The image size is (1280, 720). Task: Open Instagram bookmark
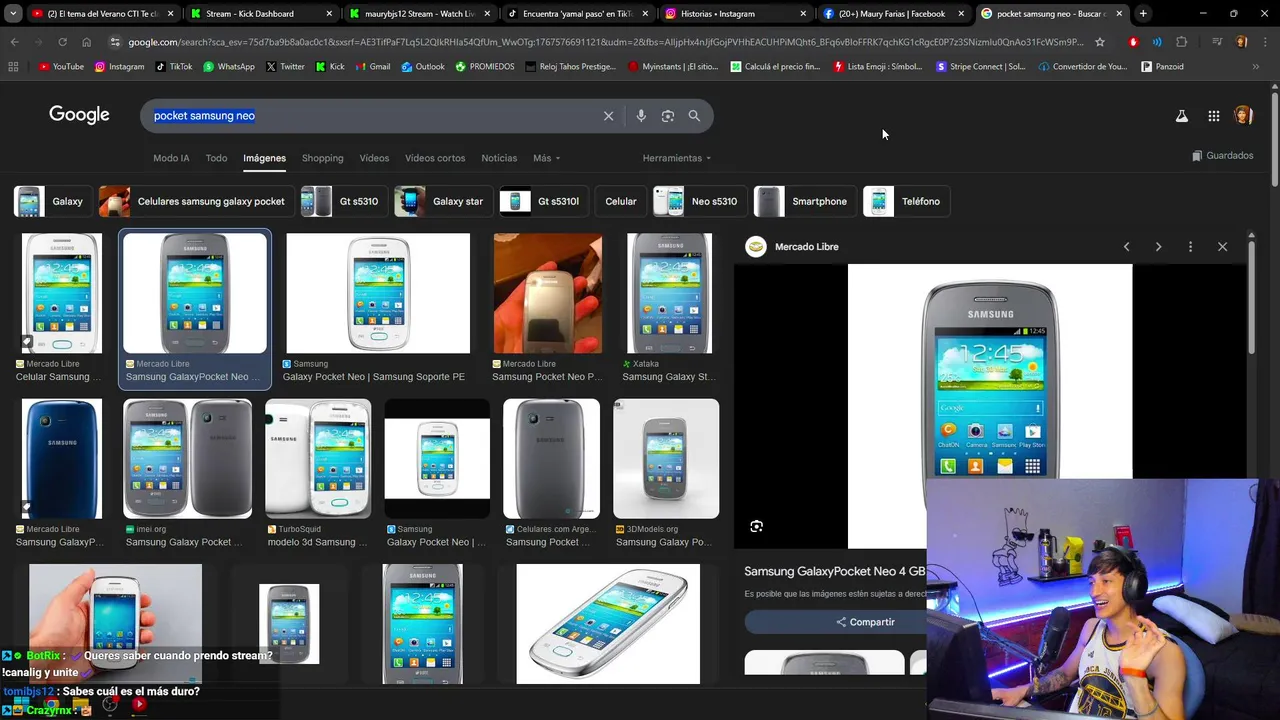point(119,67)
